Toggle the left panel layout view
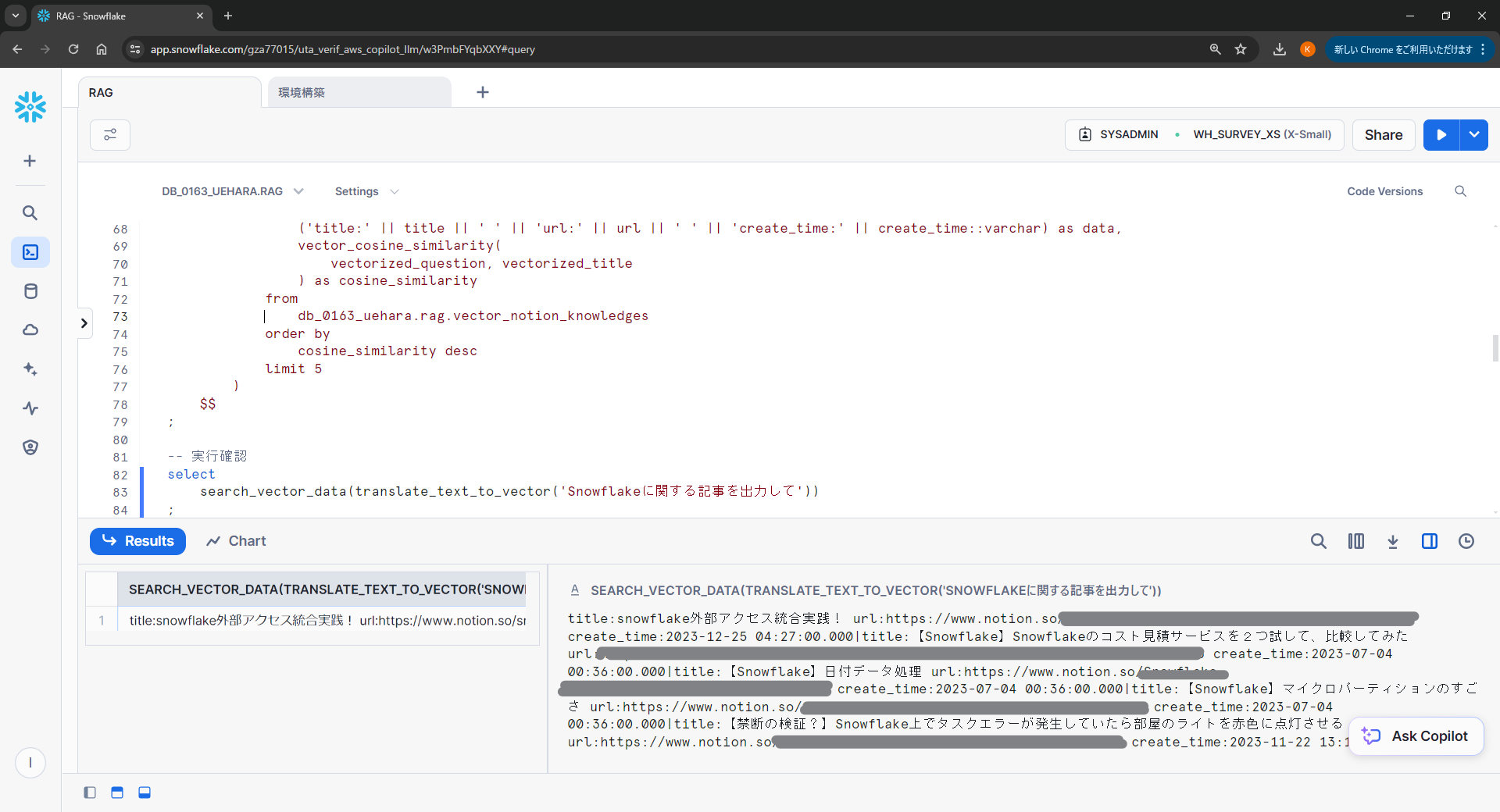The image size is (1500, 812). coord(89,792)
